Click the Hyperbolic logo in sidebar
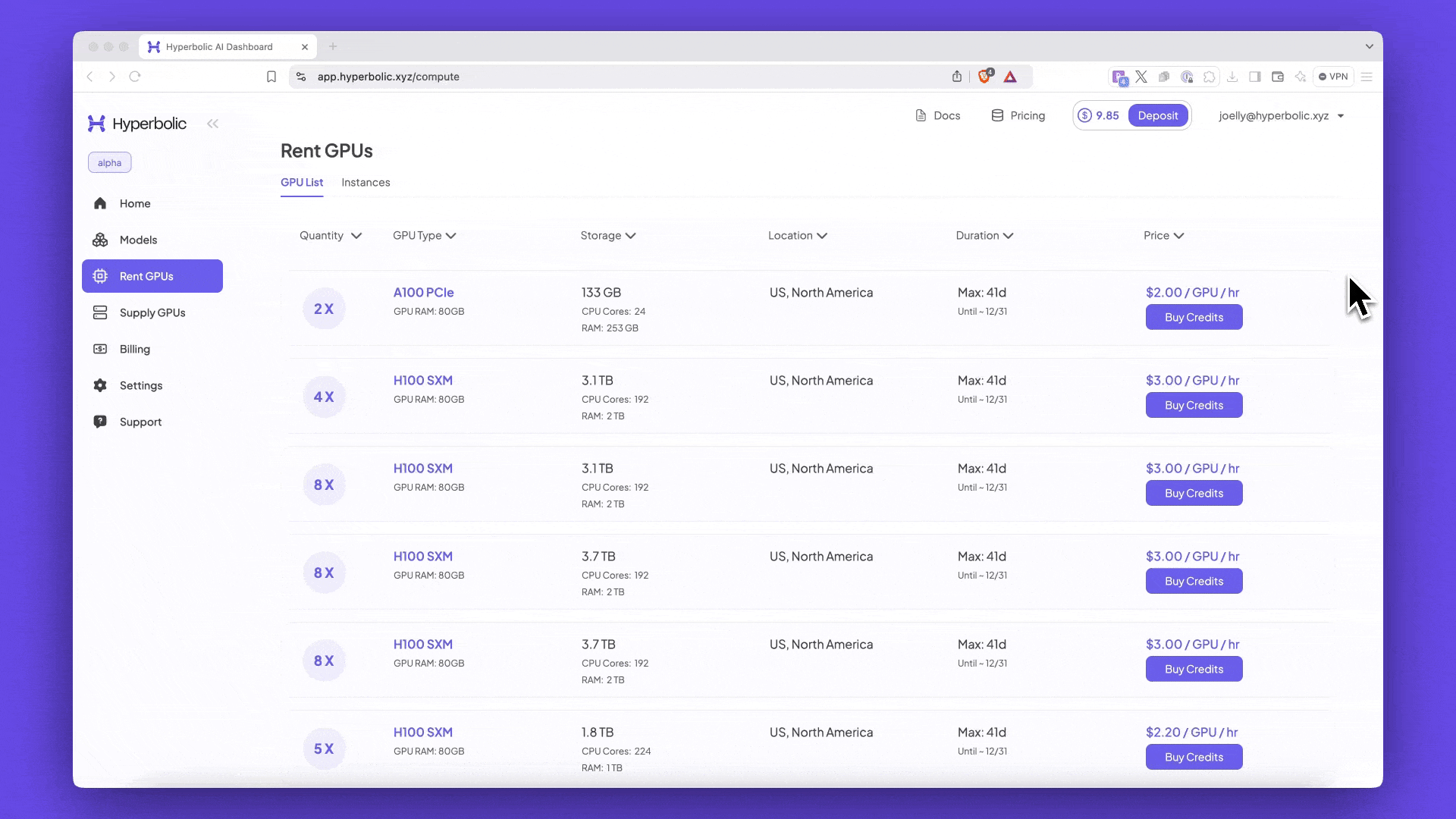This screenshot has width=1456, height=819. point(137,124)
